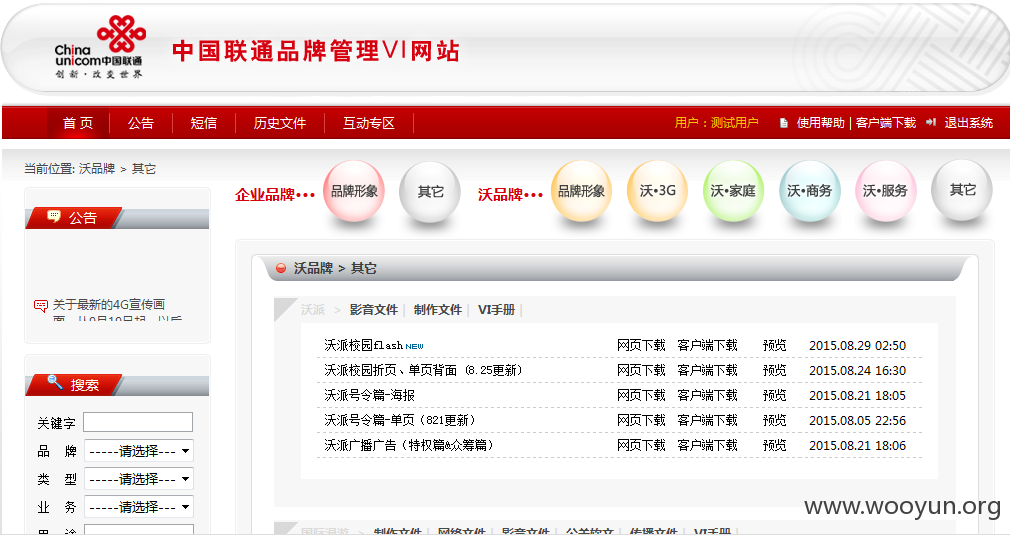
Task: Select the 沃品牌 品牌形象 orange bubble
Action: tap(581, 191)
